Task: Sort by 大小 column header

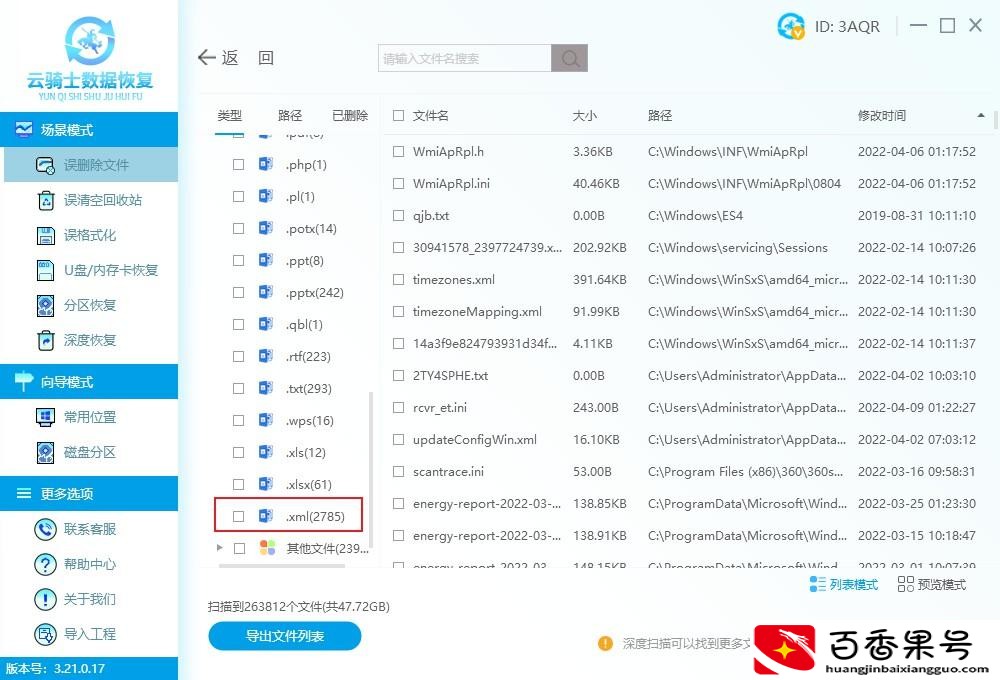Action: click(585, 115)
